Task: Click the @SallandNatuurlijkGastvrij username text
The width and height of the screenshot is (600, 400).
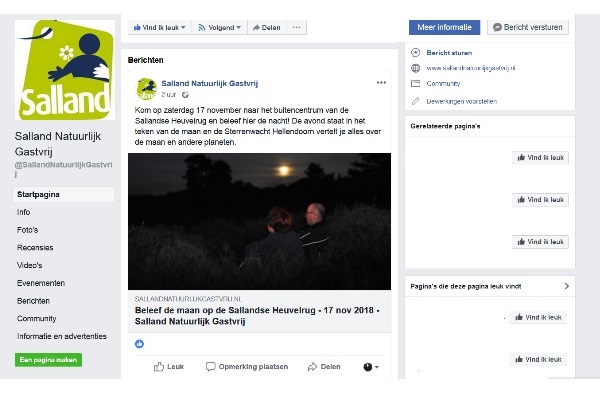Action: tap(64, 169)
